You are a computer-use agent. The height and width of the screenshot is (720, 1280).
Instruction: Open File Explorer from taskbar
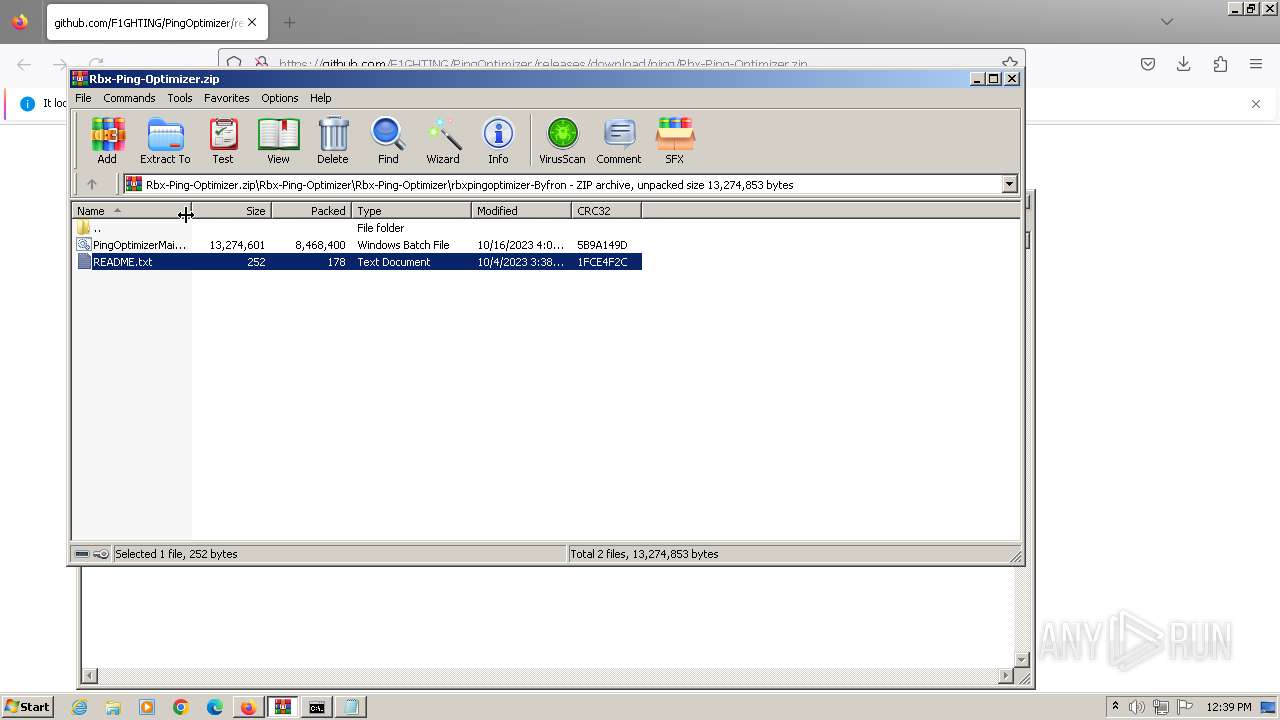pos(113,707)
